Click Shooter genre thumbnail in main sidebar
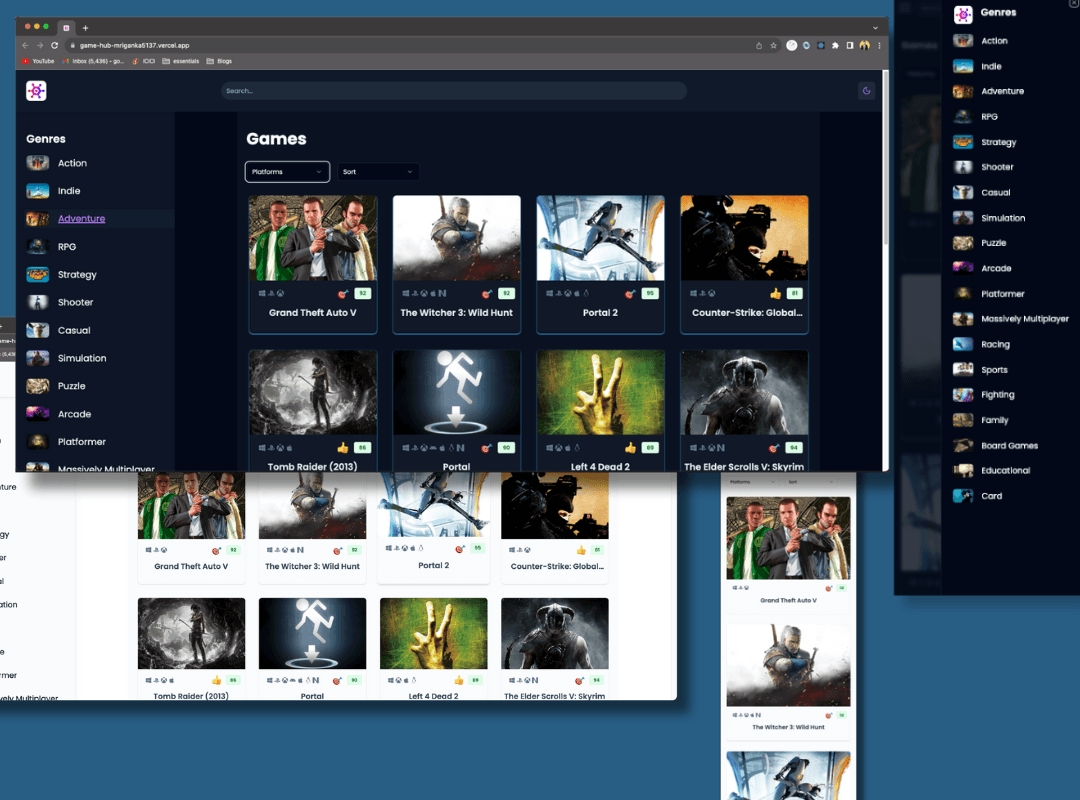Viewport: 1080px width, 800px height. [x=37, y=302]
